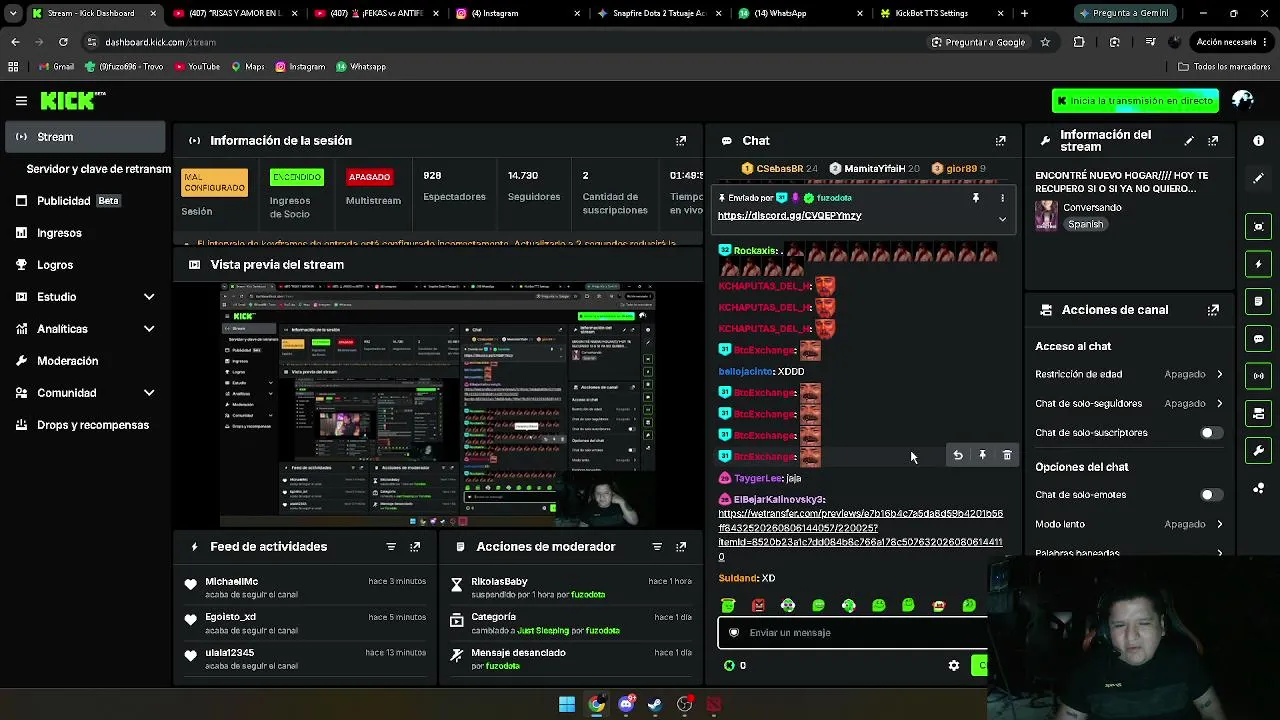The image size is (1280, 720).
Task: Toggle the moderator actions document widget
Action: coord(1259,301)
